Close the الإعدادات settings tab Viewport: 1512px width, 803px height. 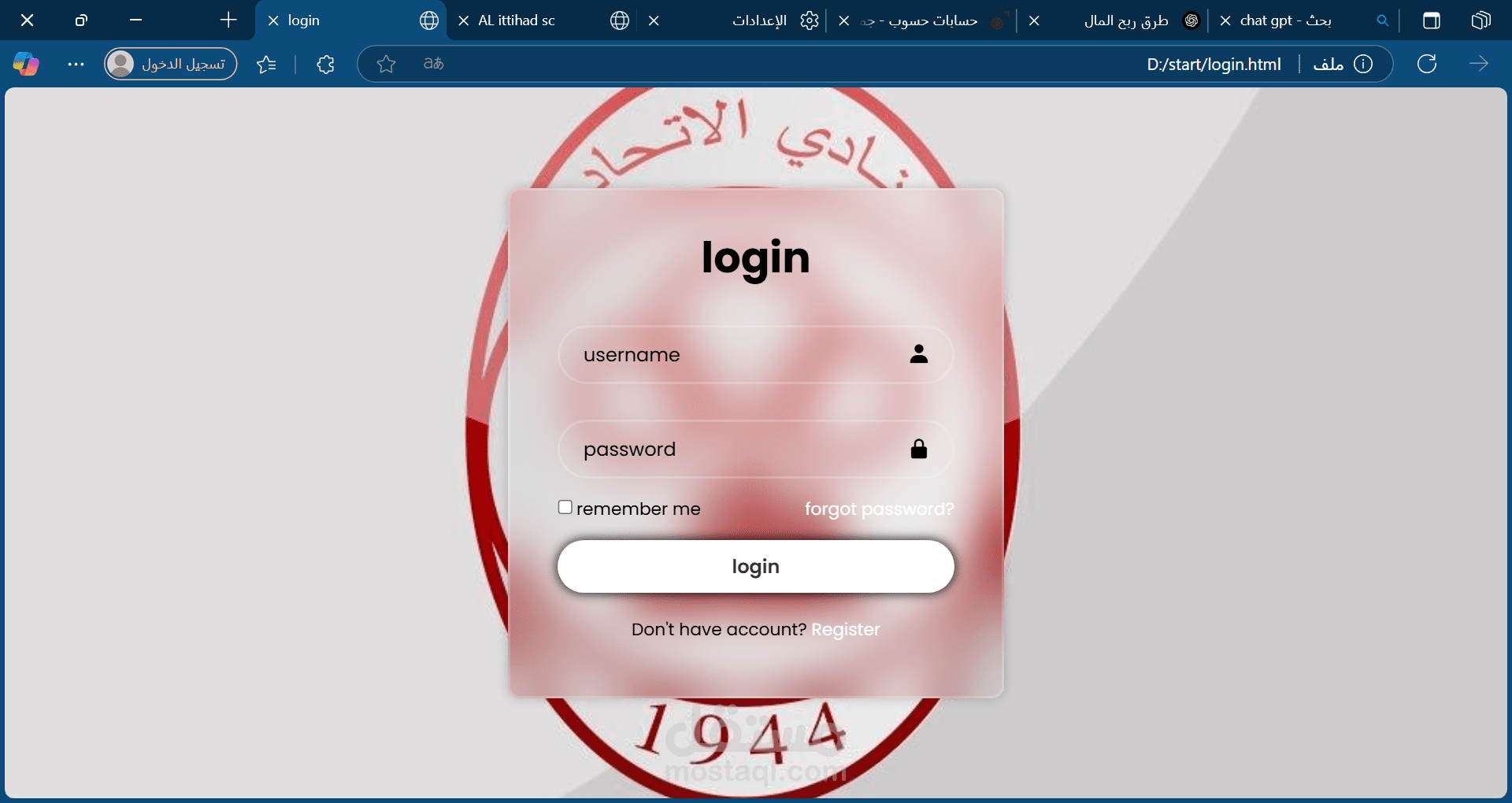(654, 20)
